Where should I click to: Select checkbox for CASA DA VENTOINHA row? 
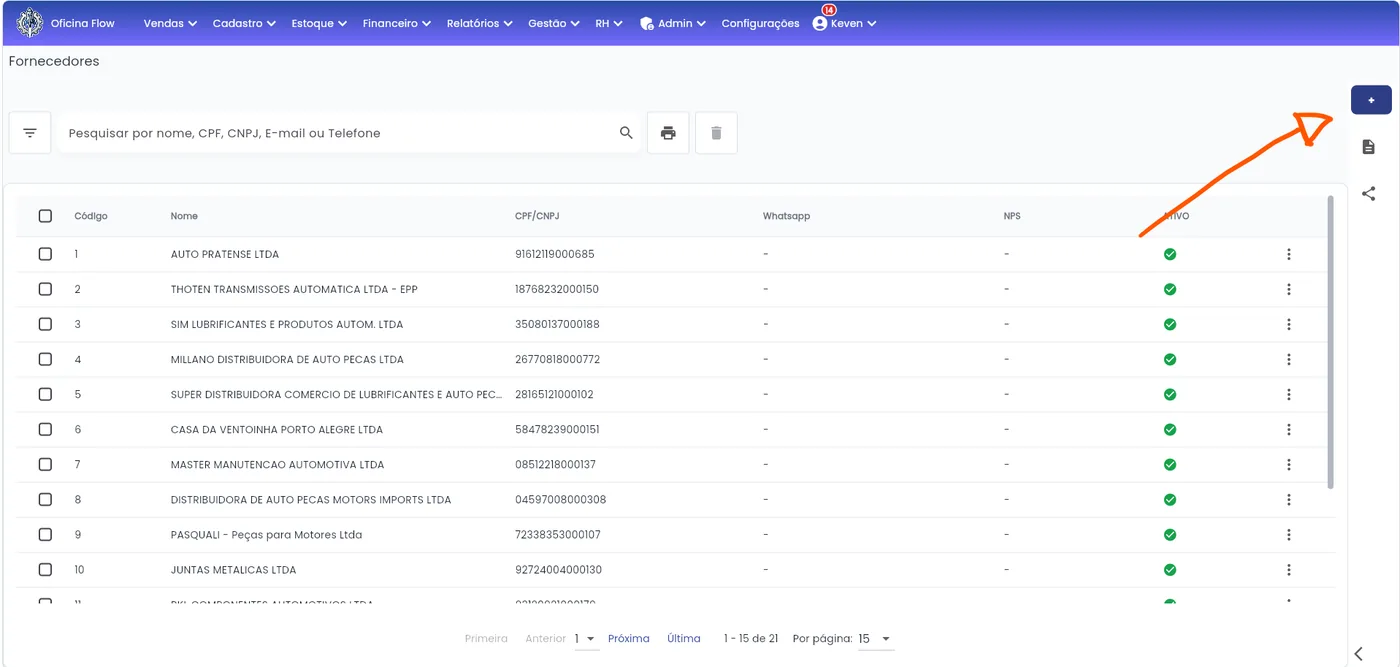tap(45, 429)
